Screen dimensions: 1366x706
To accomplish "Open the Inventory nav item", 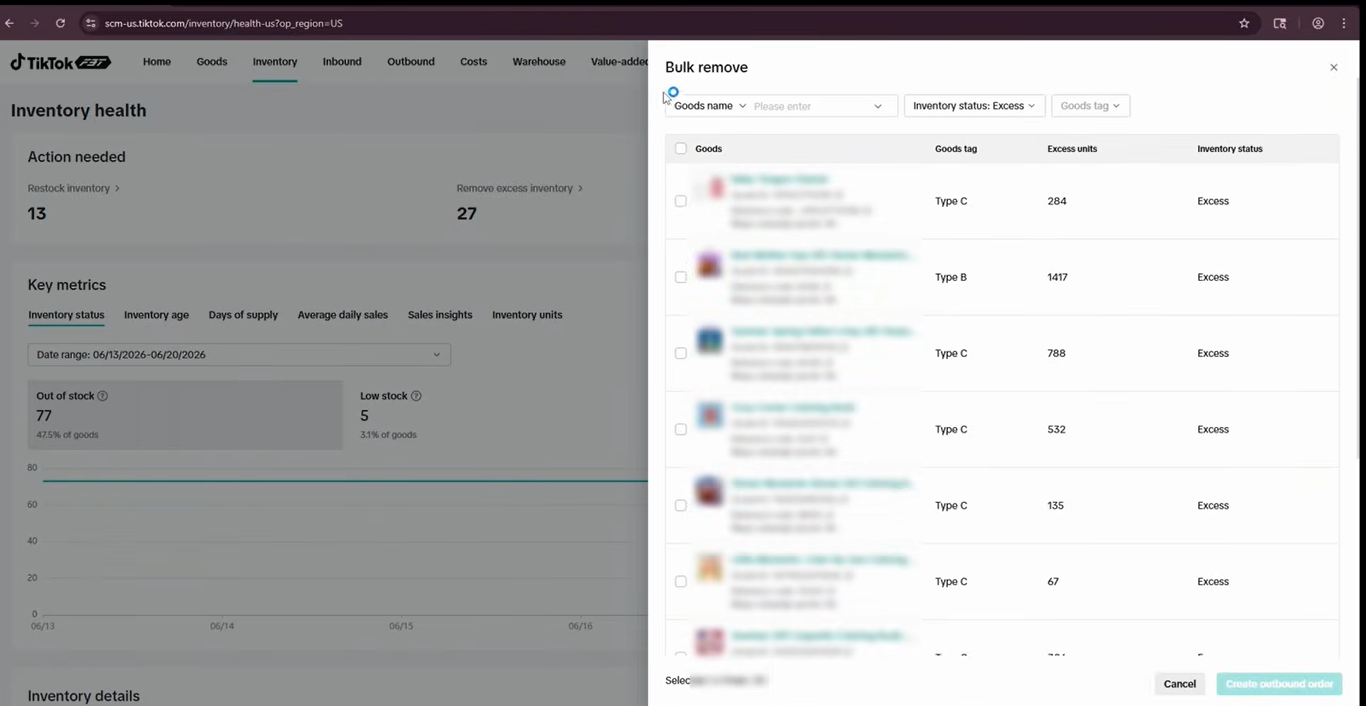I will point(275,62).
